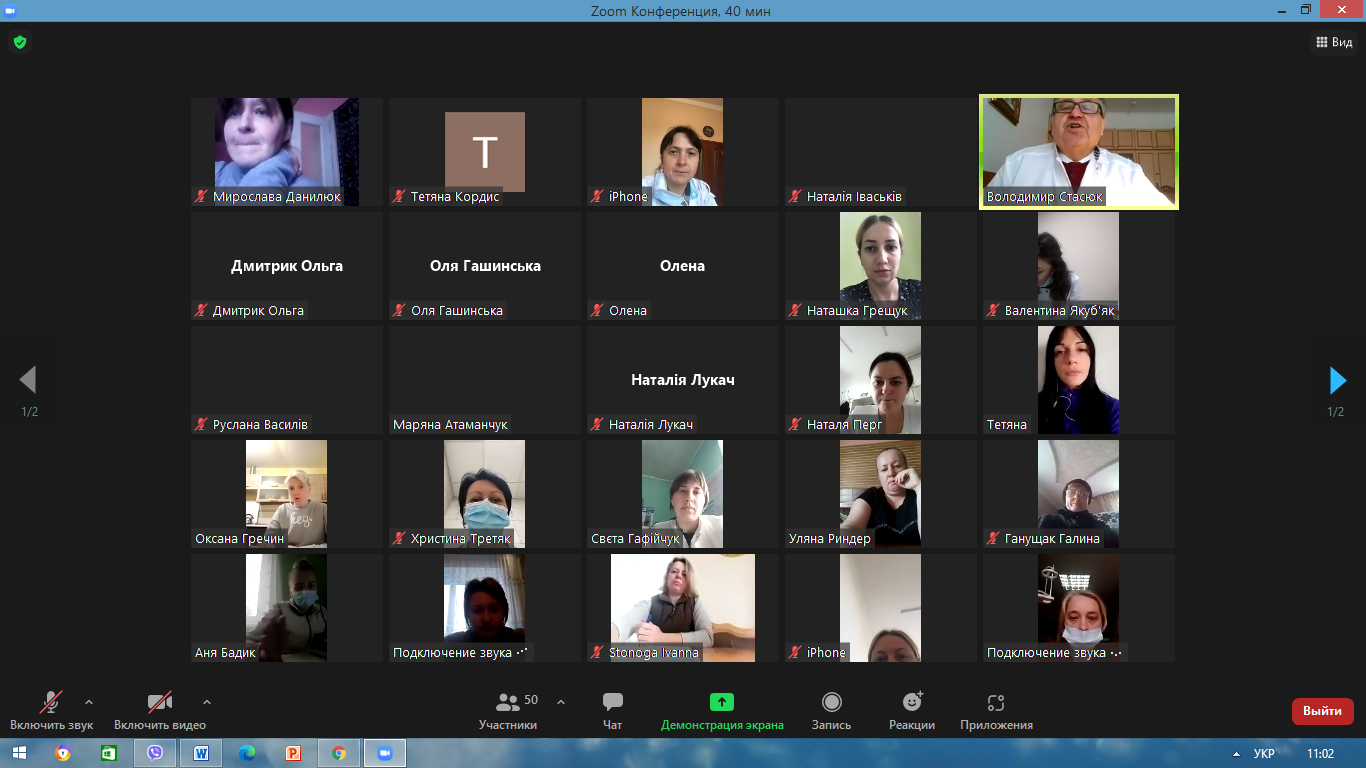The width and height of the screenshot is (1366, 768).
Task: Unmute microphone with Включить звук
Action: pyautogui.click(x=51, y=710)
